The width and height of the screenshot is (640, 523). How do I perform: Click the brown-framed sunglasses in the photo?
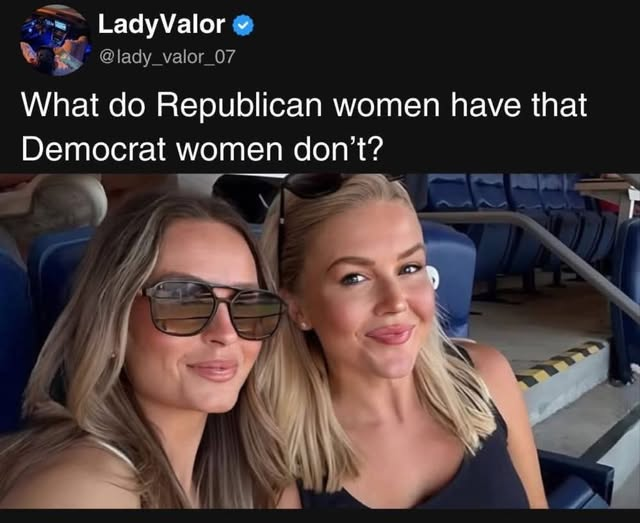(212, 309)
